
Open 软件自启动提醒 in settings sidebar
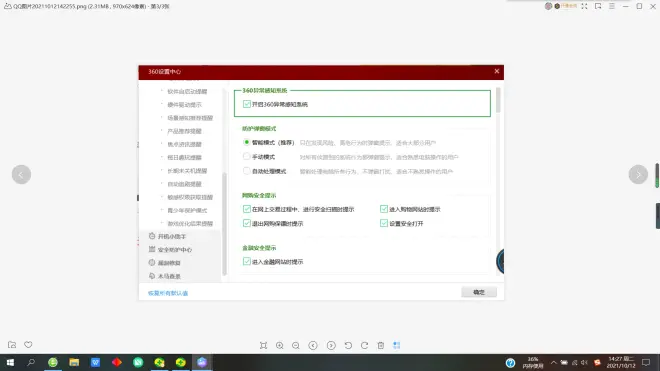click(187, 91)
